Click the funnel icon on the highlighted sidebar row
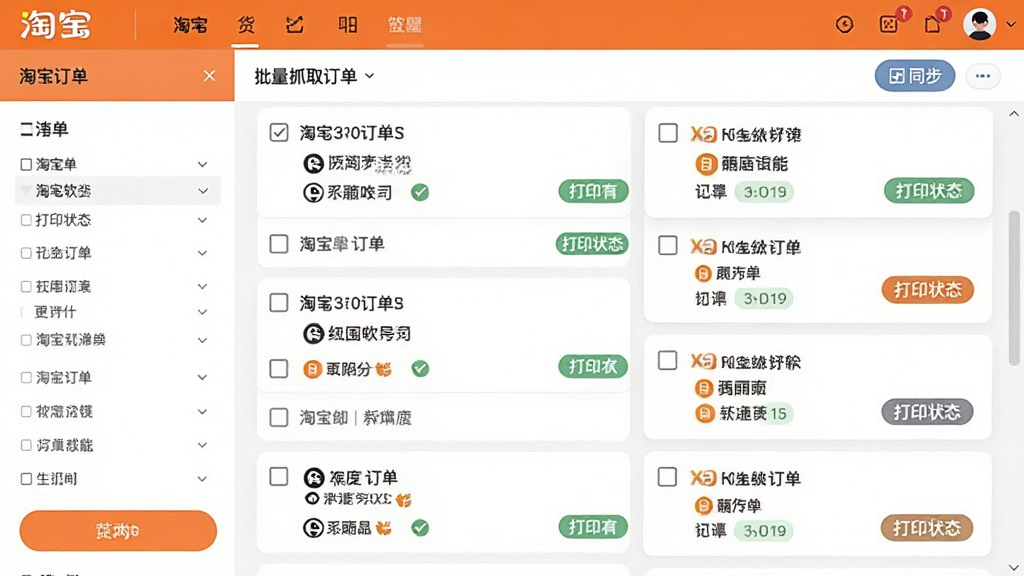The width and height of the screenshot is (1024, 576). click(25, 191)
